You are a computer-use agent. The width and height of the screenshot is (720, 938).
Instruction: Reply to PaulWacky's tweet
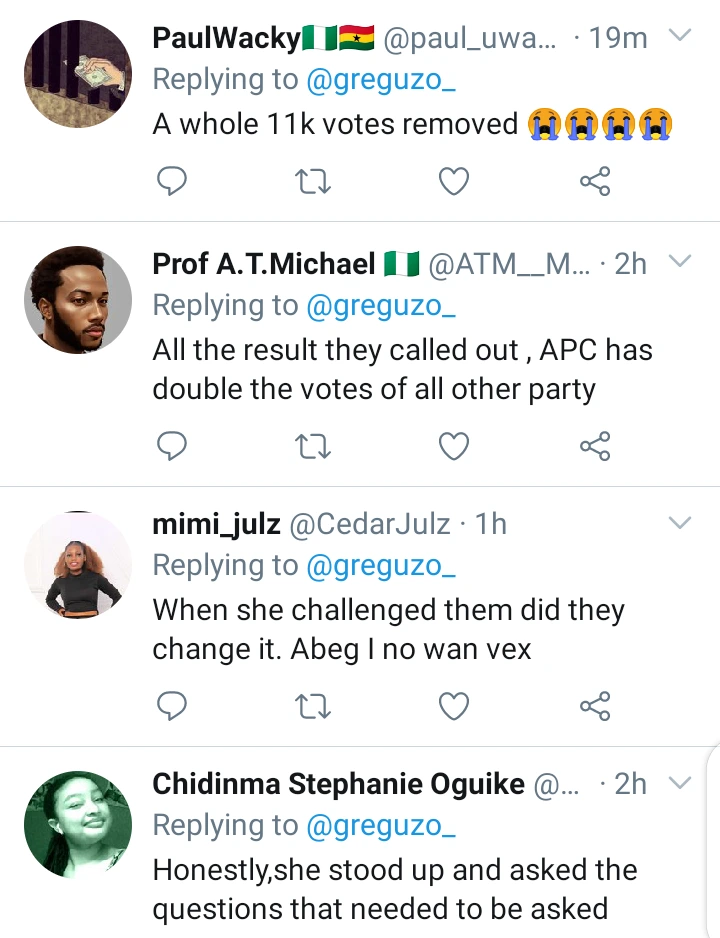[x=173, y=181]
